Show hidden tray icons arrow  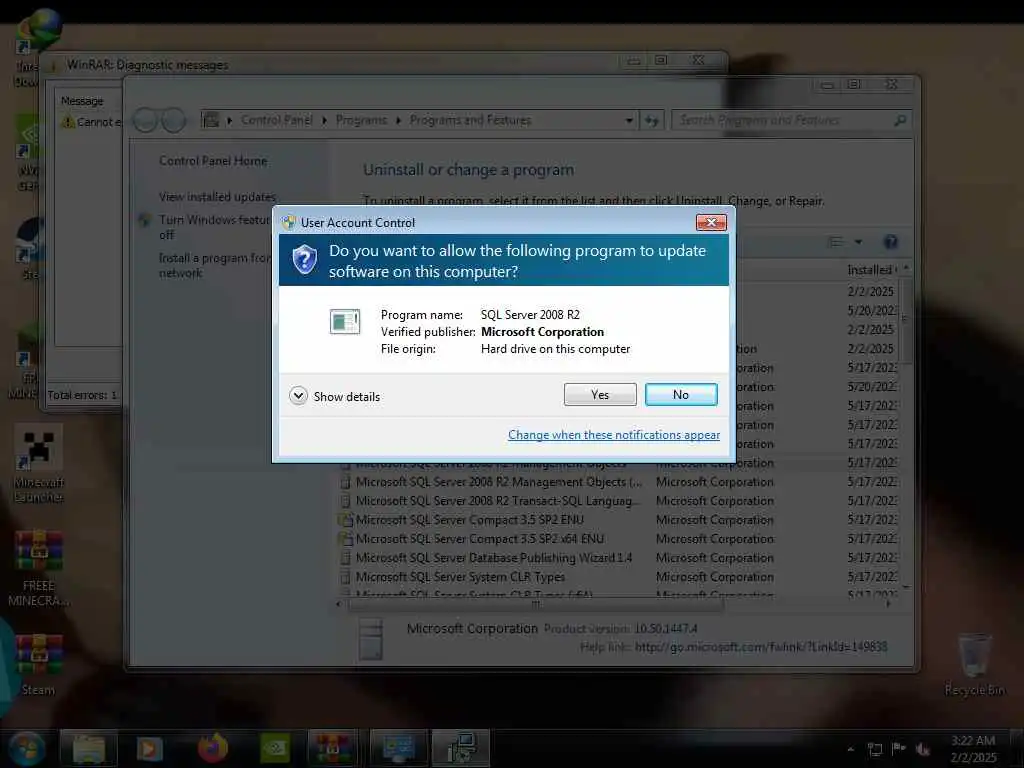coord(850,749)
